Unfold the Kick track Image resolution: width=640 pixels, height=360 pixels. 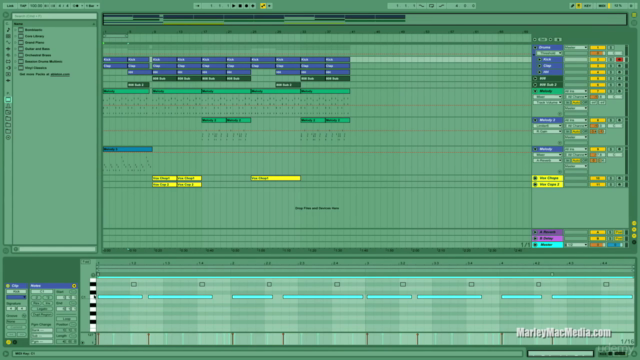tap(540, 60)
